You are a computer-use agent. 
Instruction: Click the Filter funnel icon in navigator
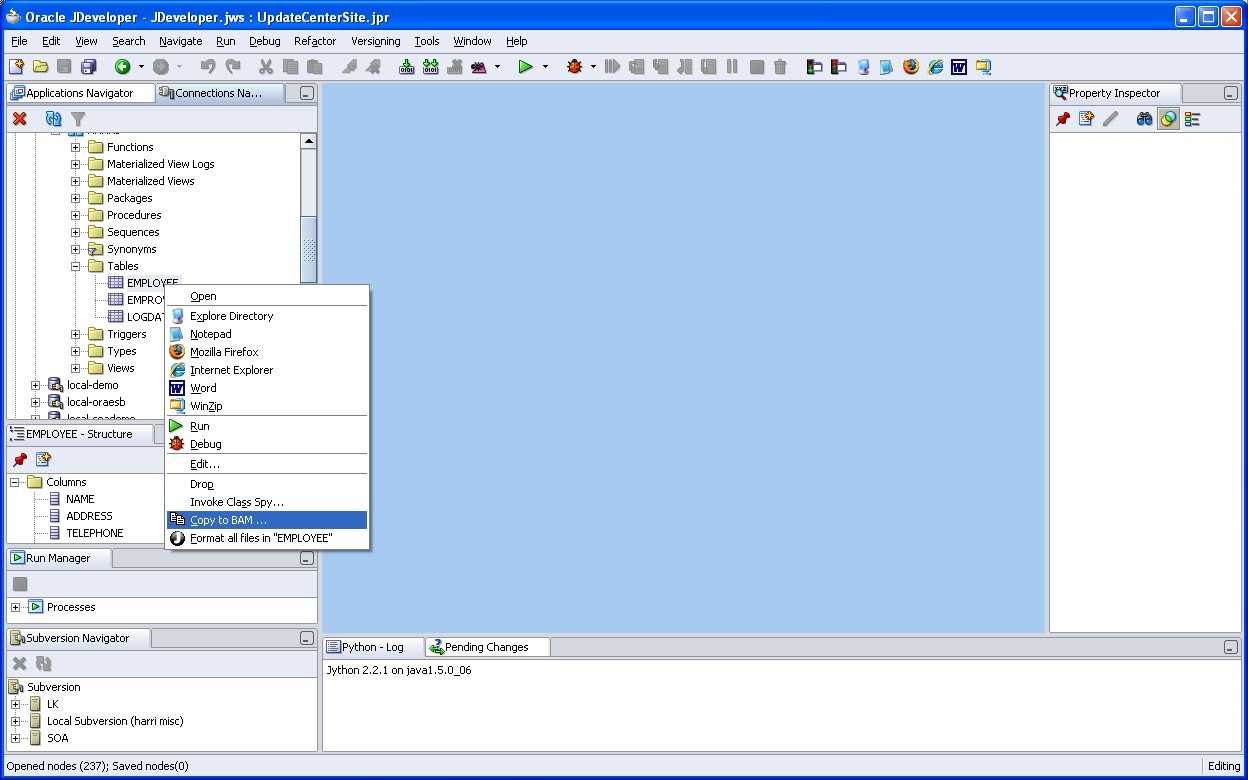tap(78, 119)
